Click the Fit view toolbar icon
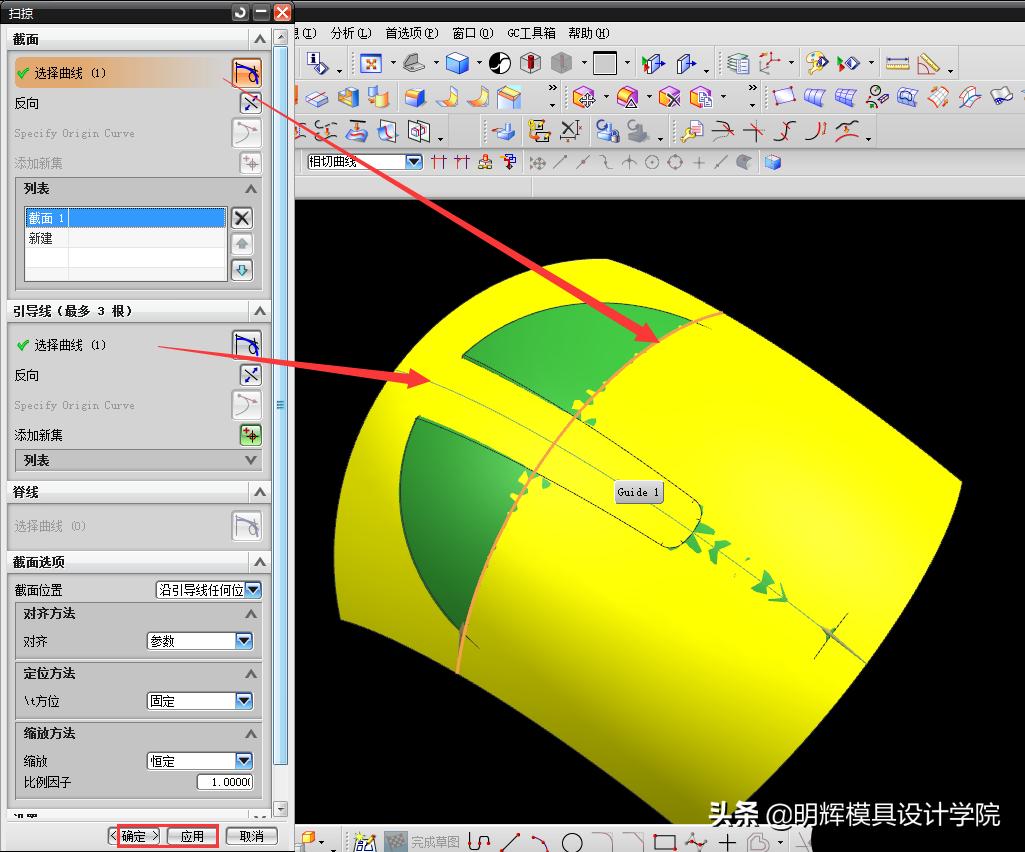 point(371,64)
